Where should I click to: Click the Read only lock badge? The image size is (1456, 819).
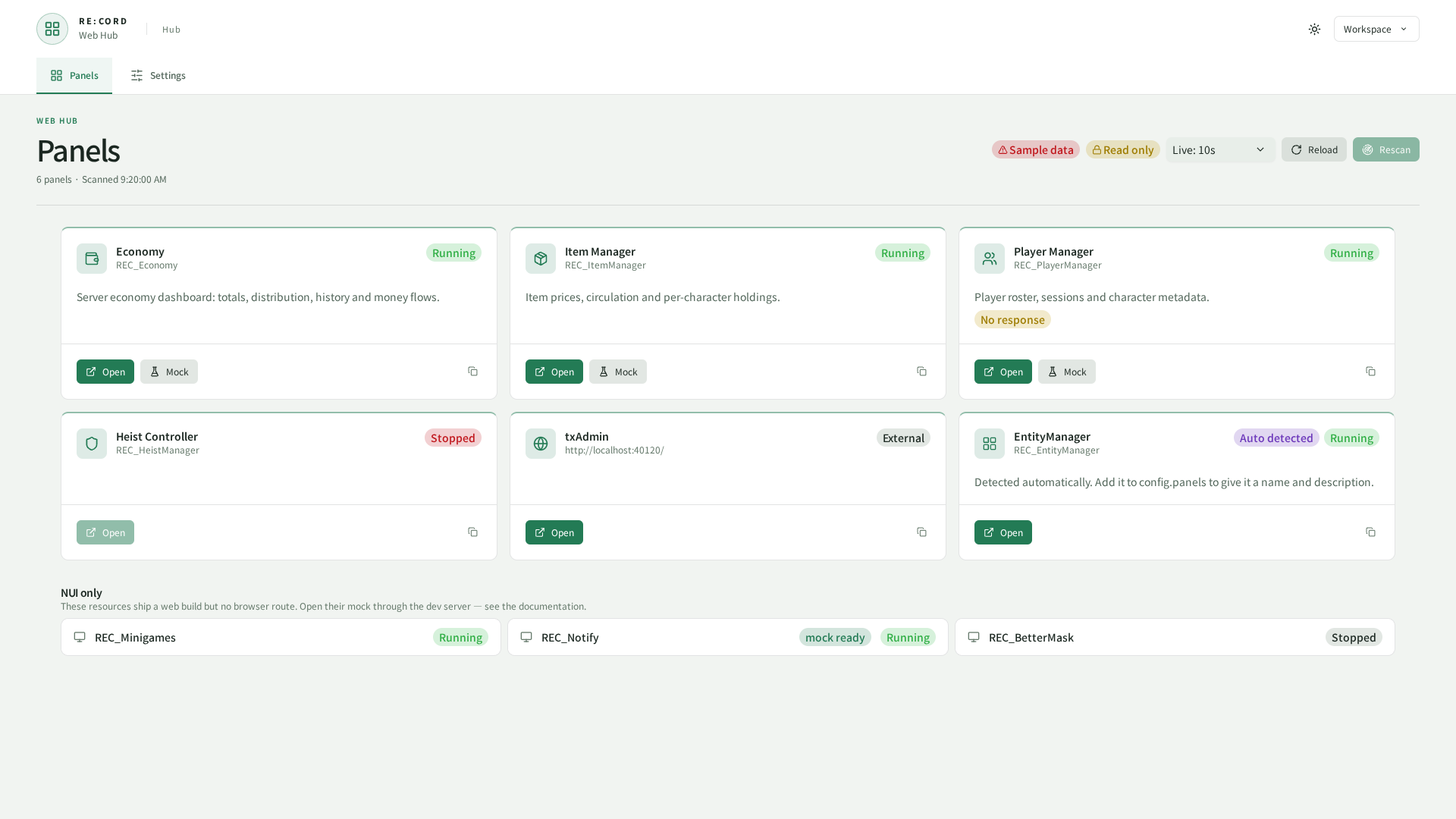1122,149
